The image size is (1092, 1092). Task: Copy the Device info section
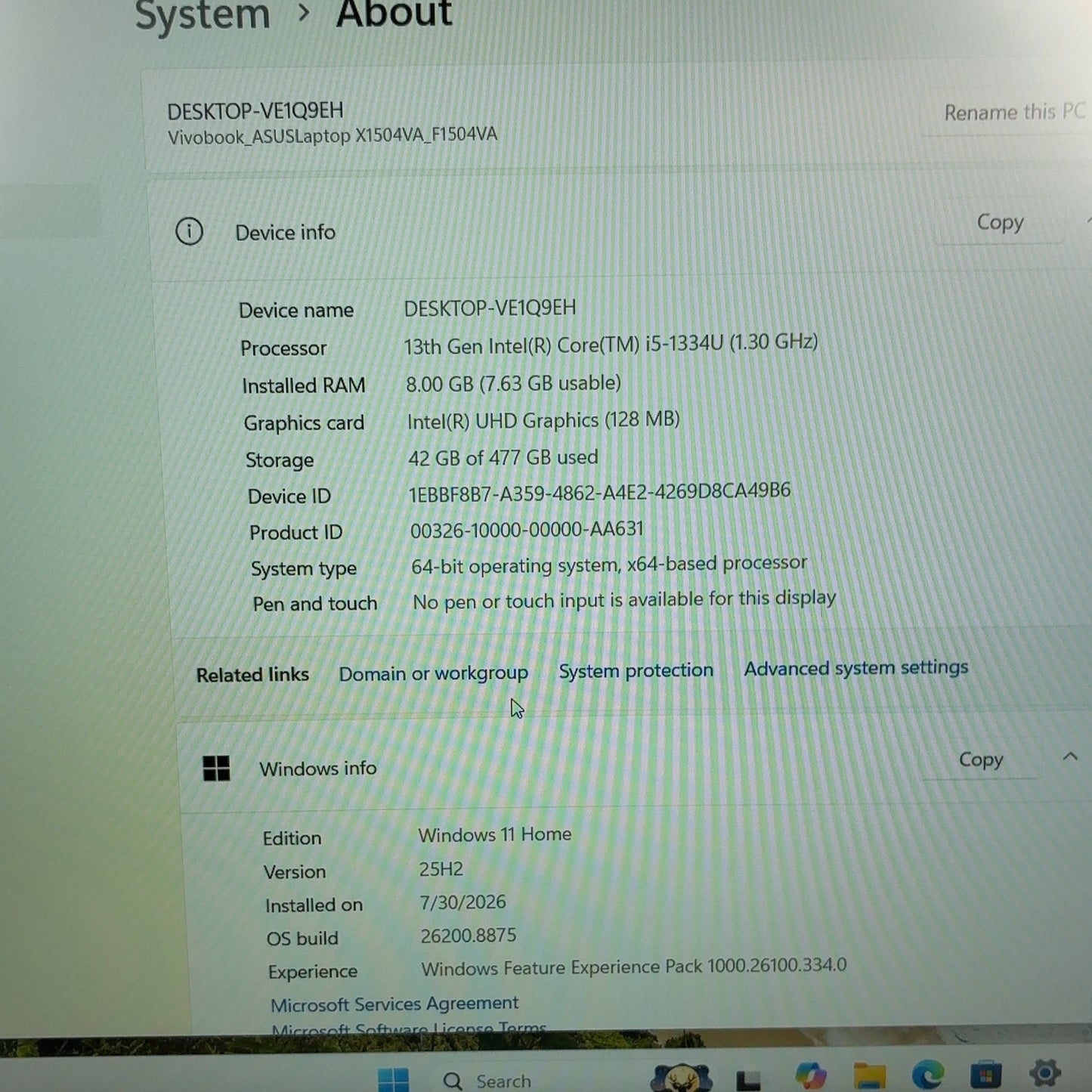[x=999, y=222]
